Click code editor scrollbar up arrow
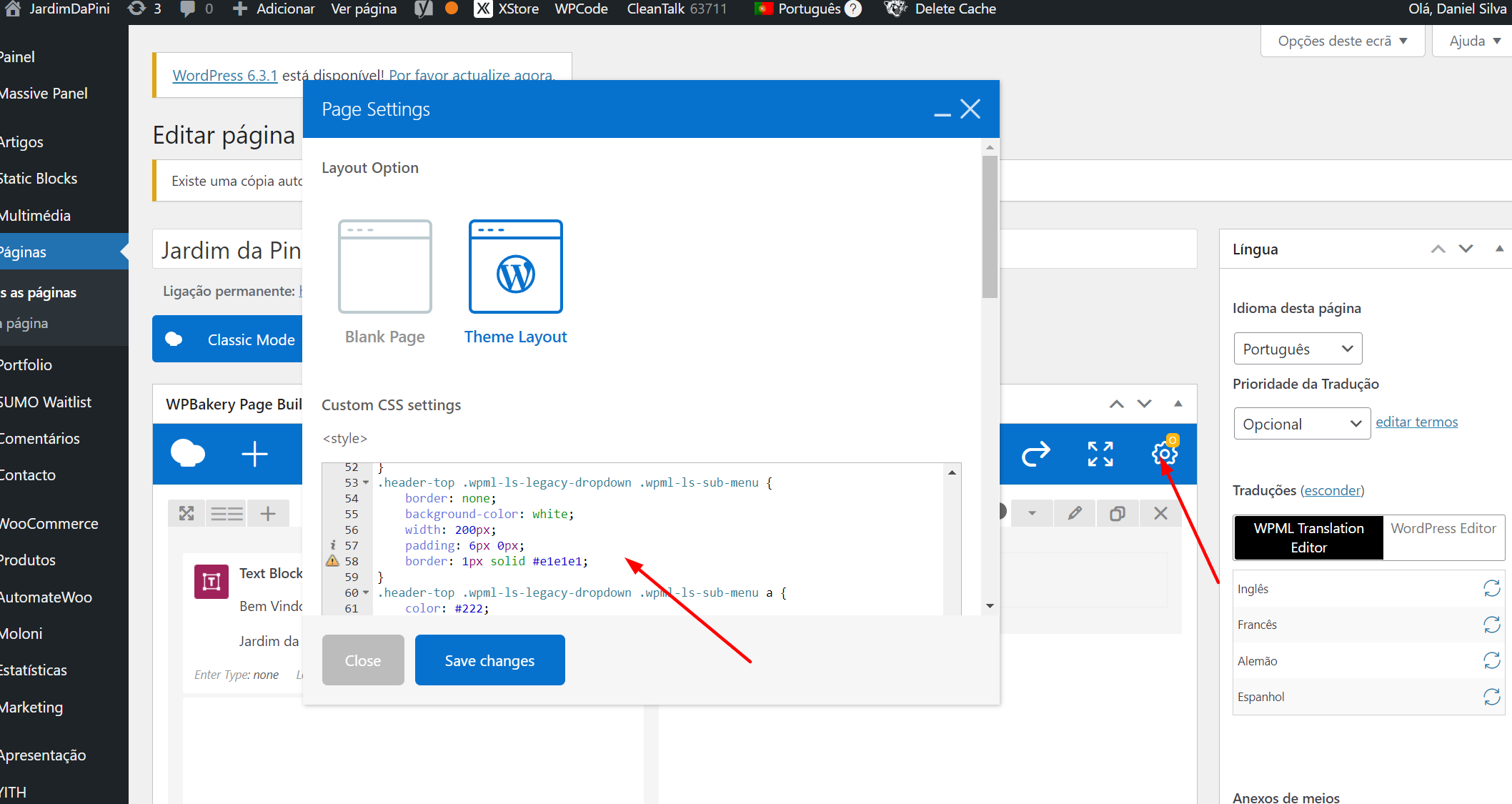 [x=952, y=472]
